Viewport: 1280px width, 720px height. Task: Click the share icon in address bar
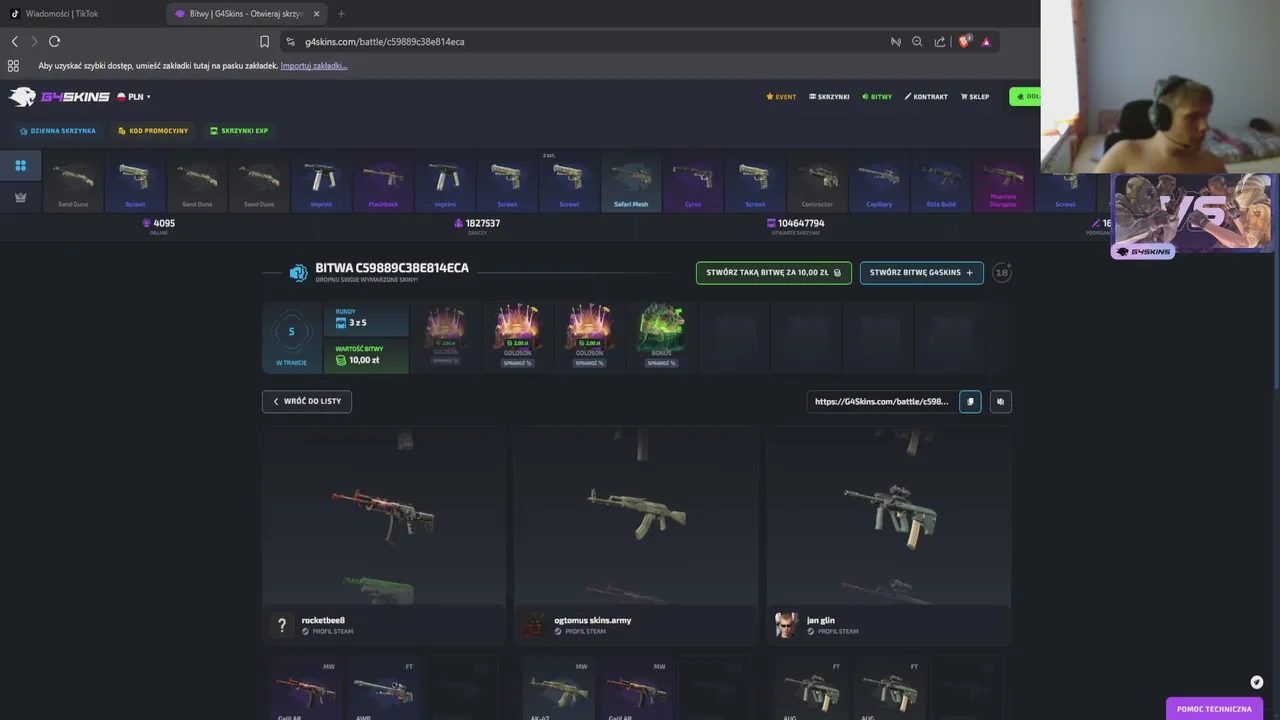pos(940,42)
